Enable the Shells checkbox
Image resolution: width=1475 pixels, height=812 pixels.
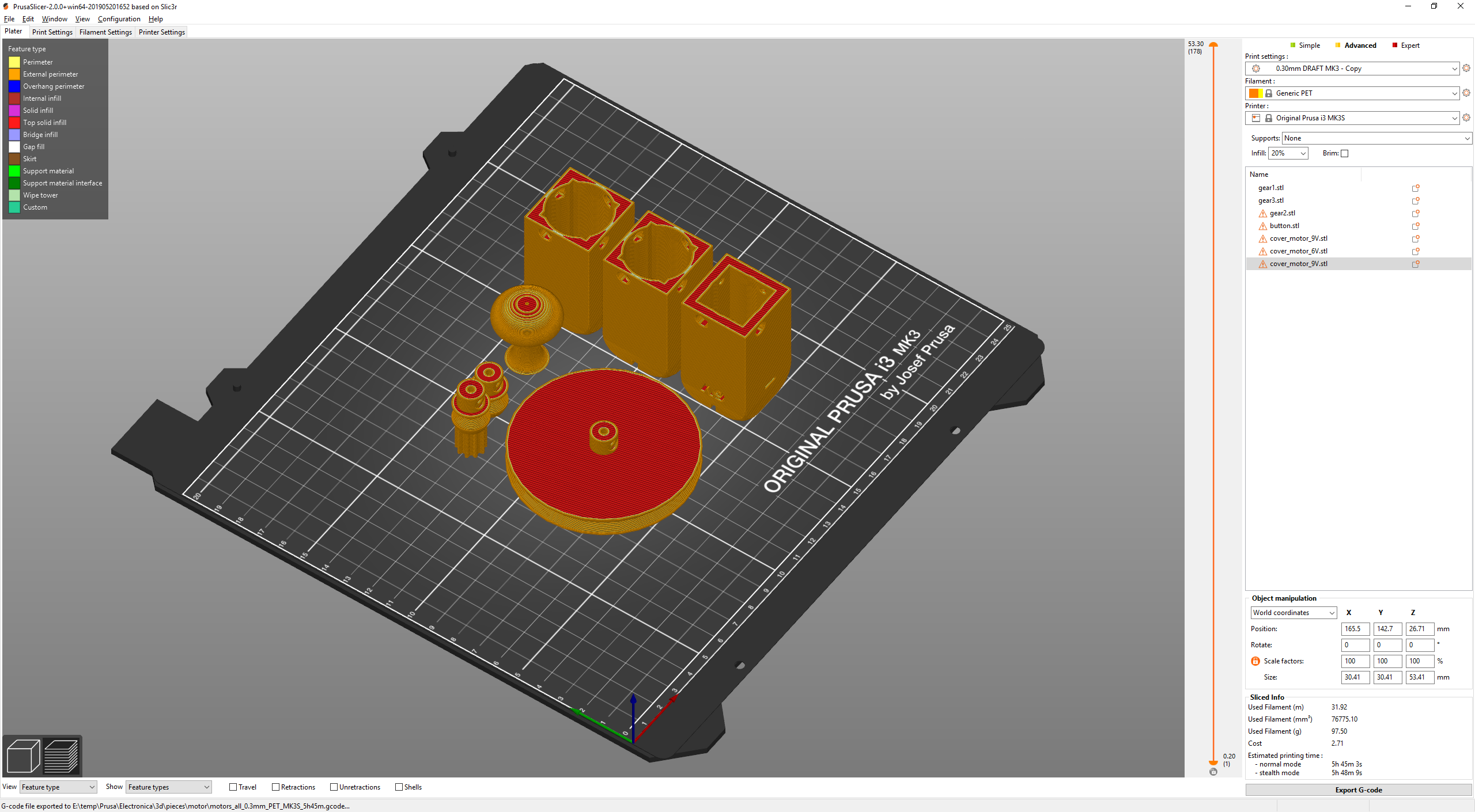[x=399, y=787]
